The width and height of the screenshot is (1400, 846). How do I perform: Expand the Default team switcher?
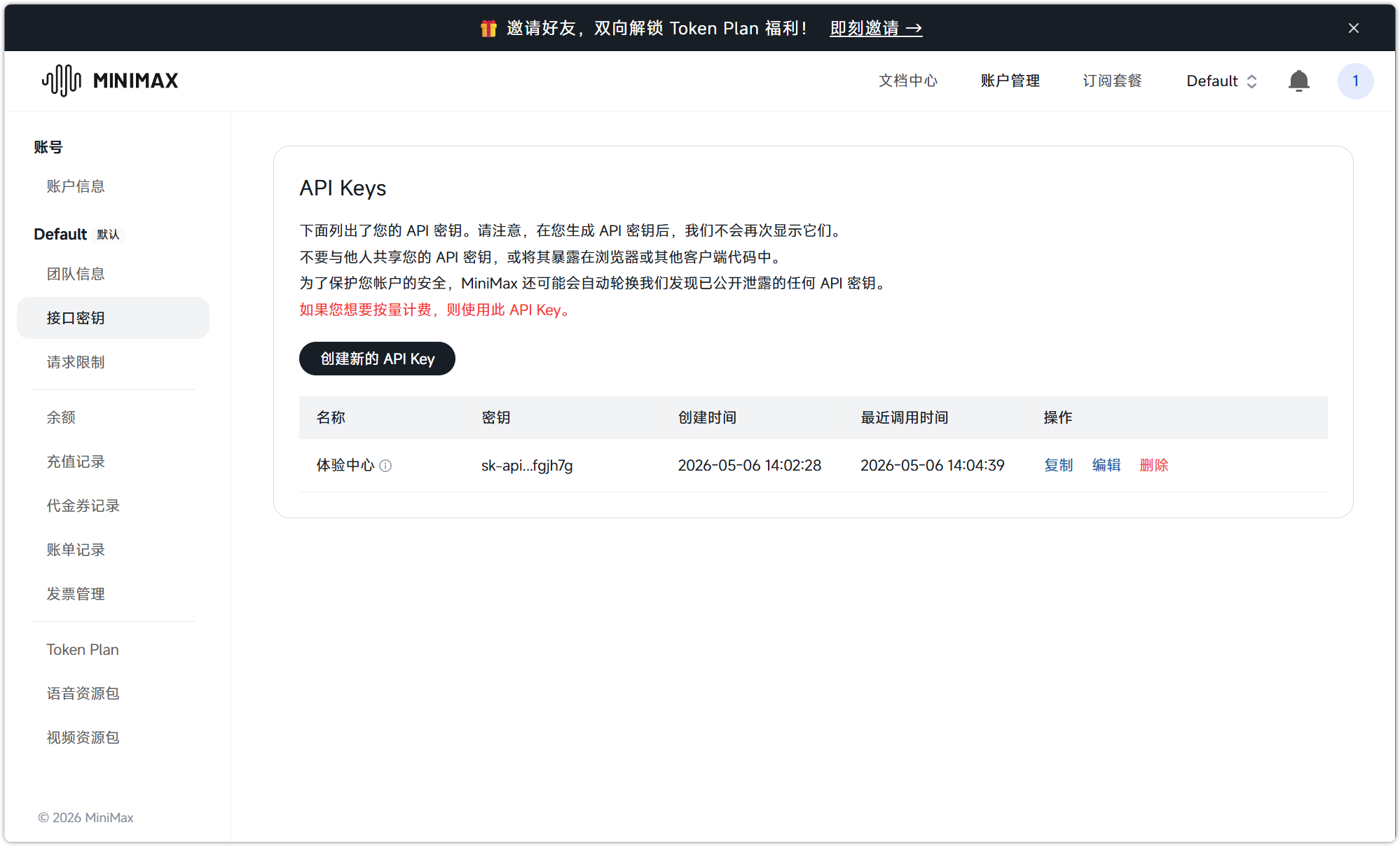click(x=1221, y=81)
